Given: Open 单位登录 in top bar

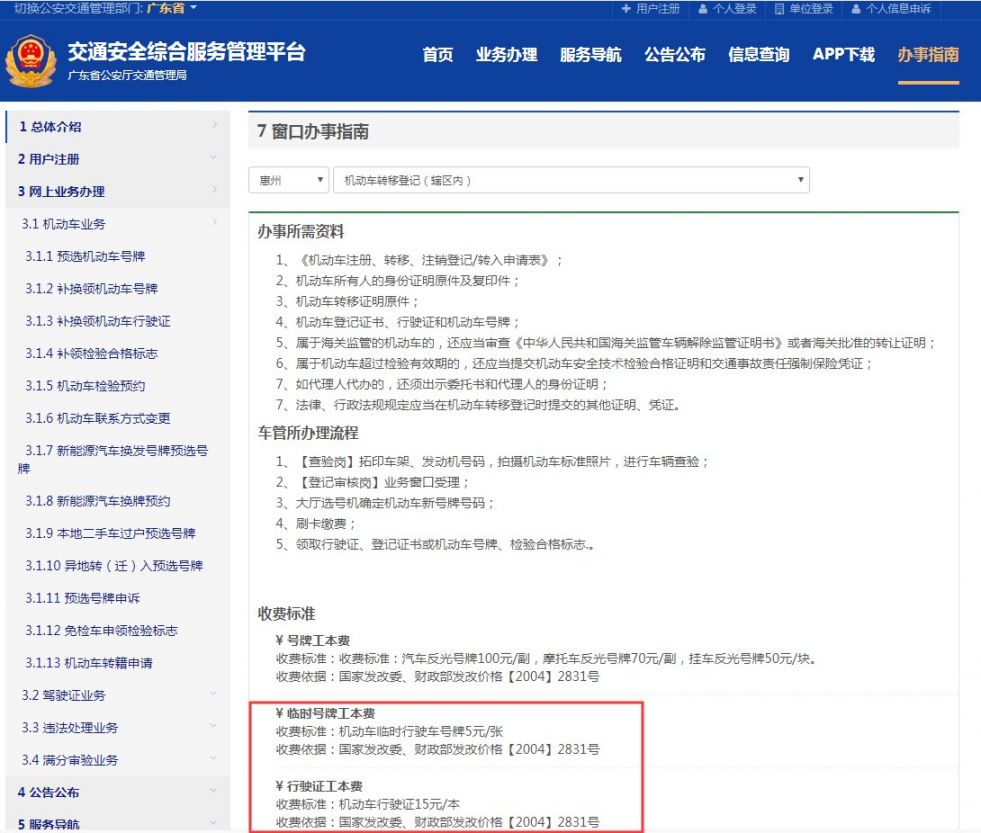Looking at the screenshot, I should coord(804,9).
